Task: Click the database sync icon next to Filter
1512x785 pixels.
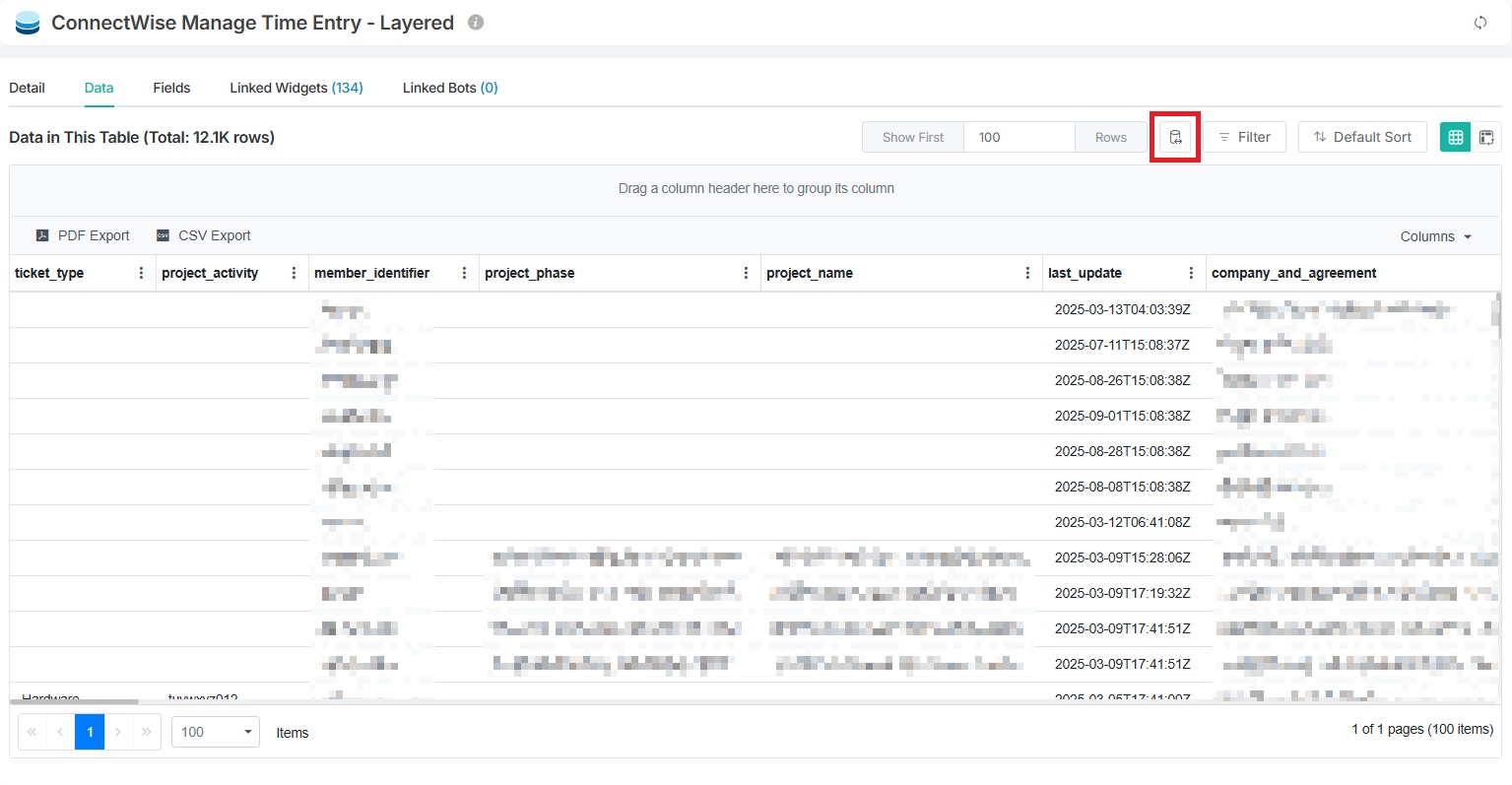Action: [x=1175, y=137]
